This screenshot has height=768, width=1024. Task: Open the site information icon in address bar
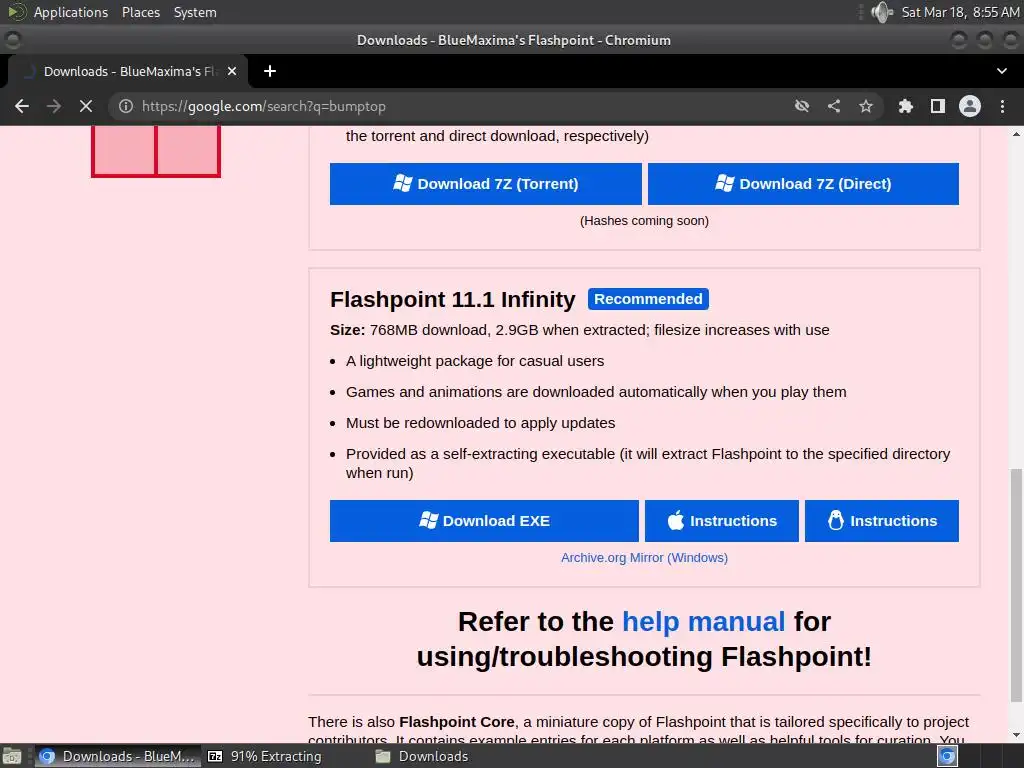125,106
